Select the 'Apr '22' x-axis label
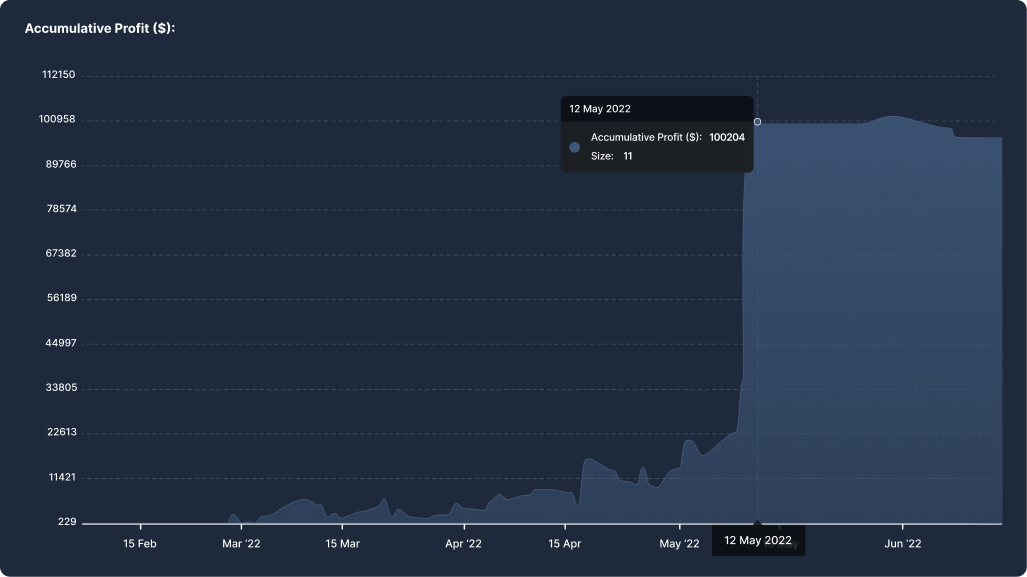This screenshot has width=1027, height=577. [x=463, y=544]
